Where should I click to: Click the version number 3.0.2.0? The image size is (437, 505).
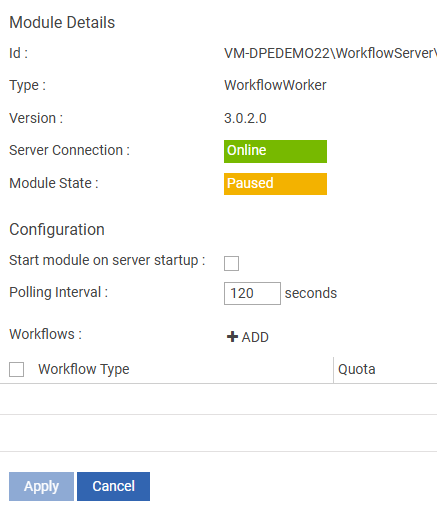[x=245, y=118]
